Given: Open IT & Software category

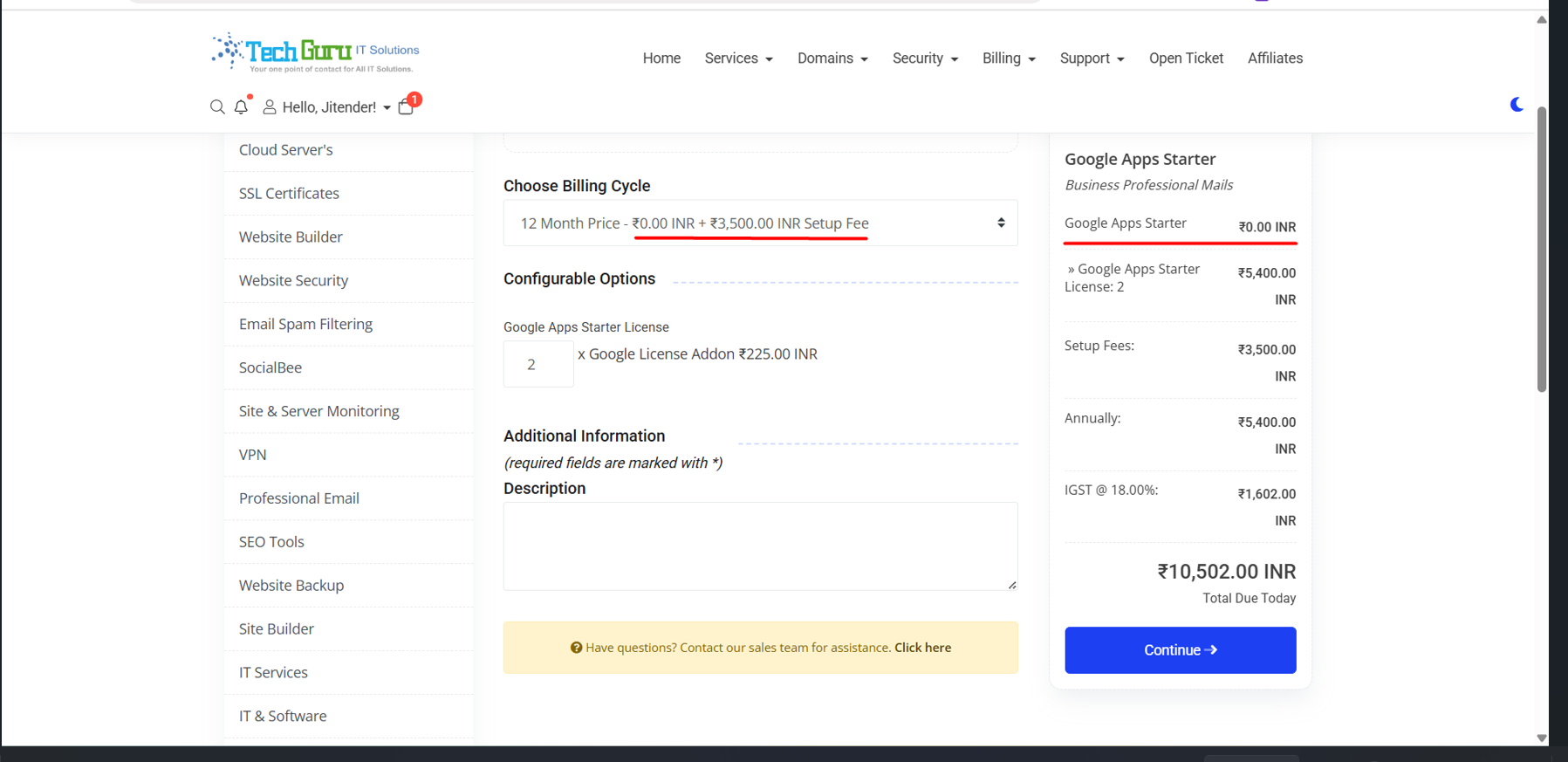Looking at the screenshot, I should click(283, 717).
